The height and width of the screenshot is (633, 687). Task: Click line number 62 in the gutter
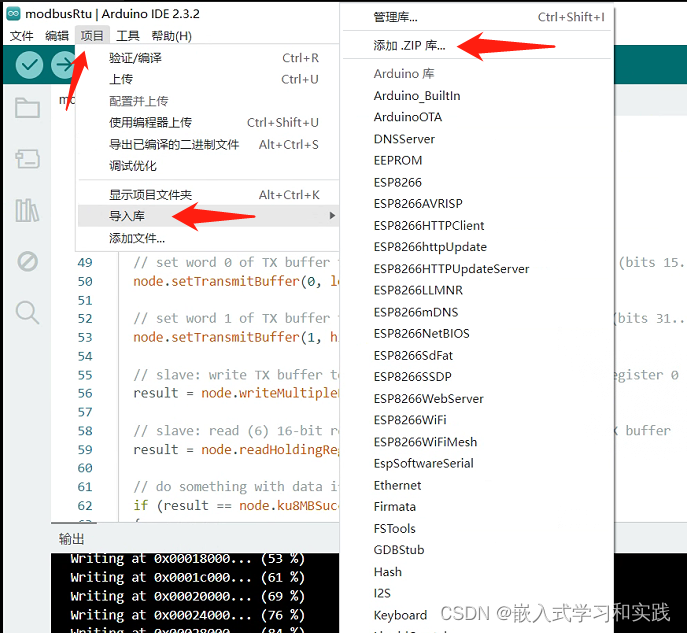85,506
